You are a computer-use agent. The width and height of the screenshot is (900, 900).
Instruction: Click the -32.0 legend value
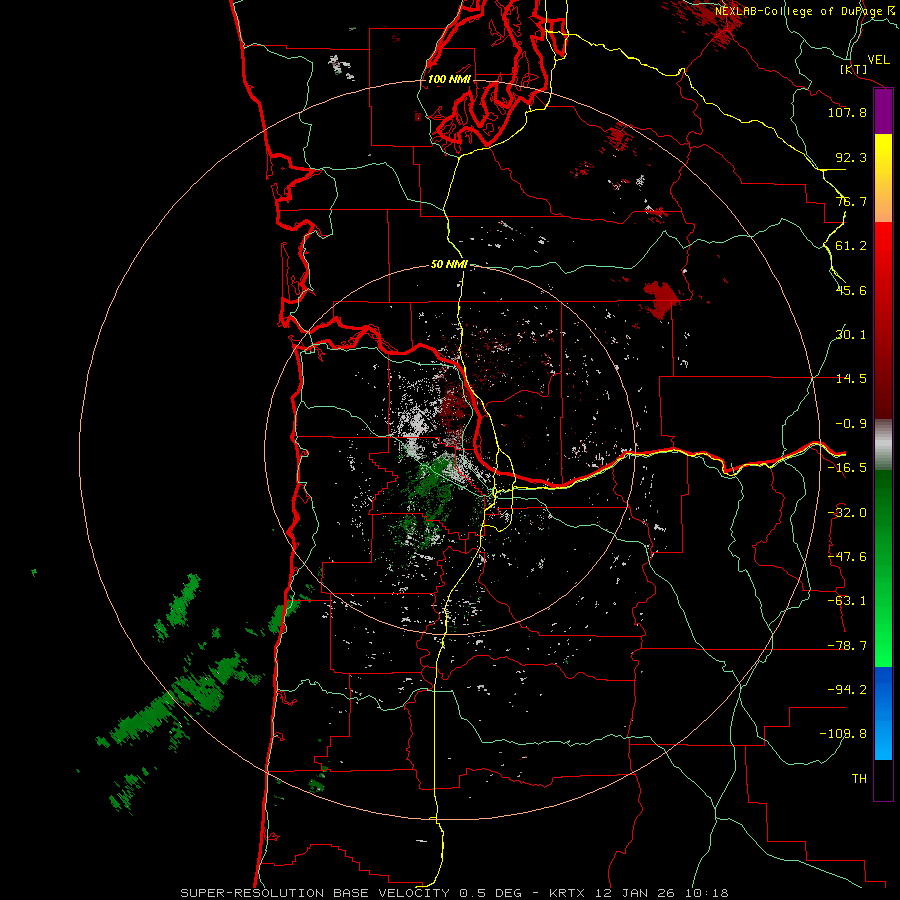(847, 513)
